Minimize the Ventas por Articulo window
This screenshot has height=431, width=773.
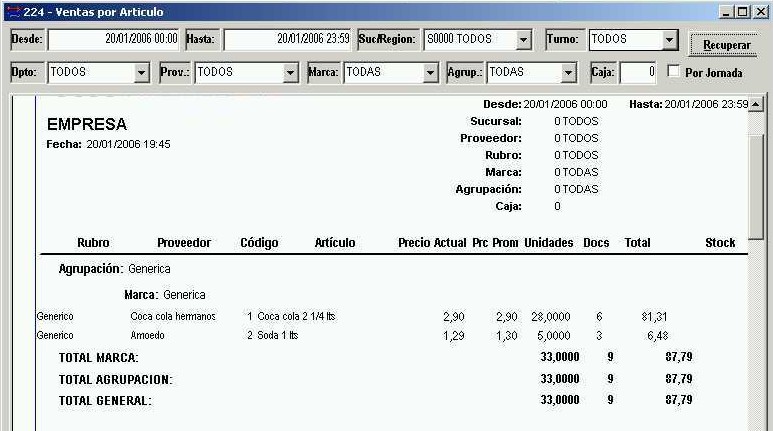point(727,11)
